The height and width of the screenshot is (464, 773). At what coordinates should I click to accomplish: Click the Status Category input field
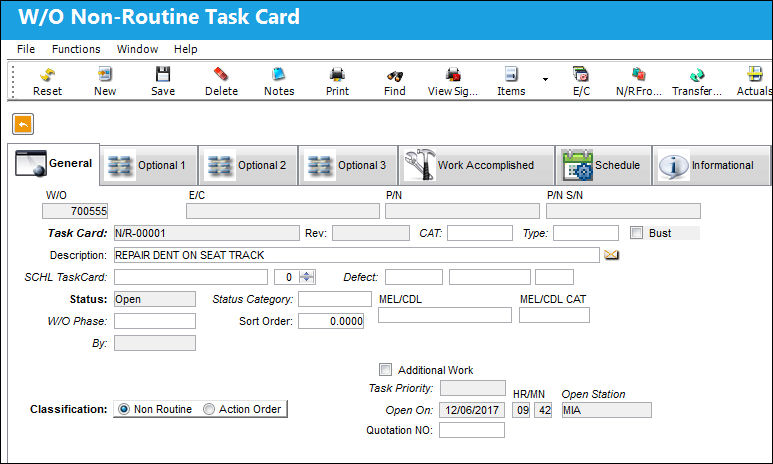click(x=335, y=299)
